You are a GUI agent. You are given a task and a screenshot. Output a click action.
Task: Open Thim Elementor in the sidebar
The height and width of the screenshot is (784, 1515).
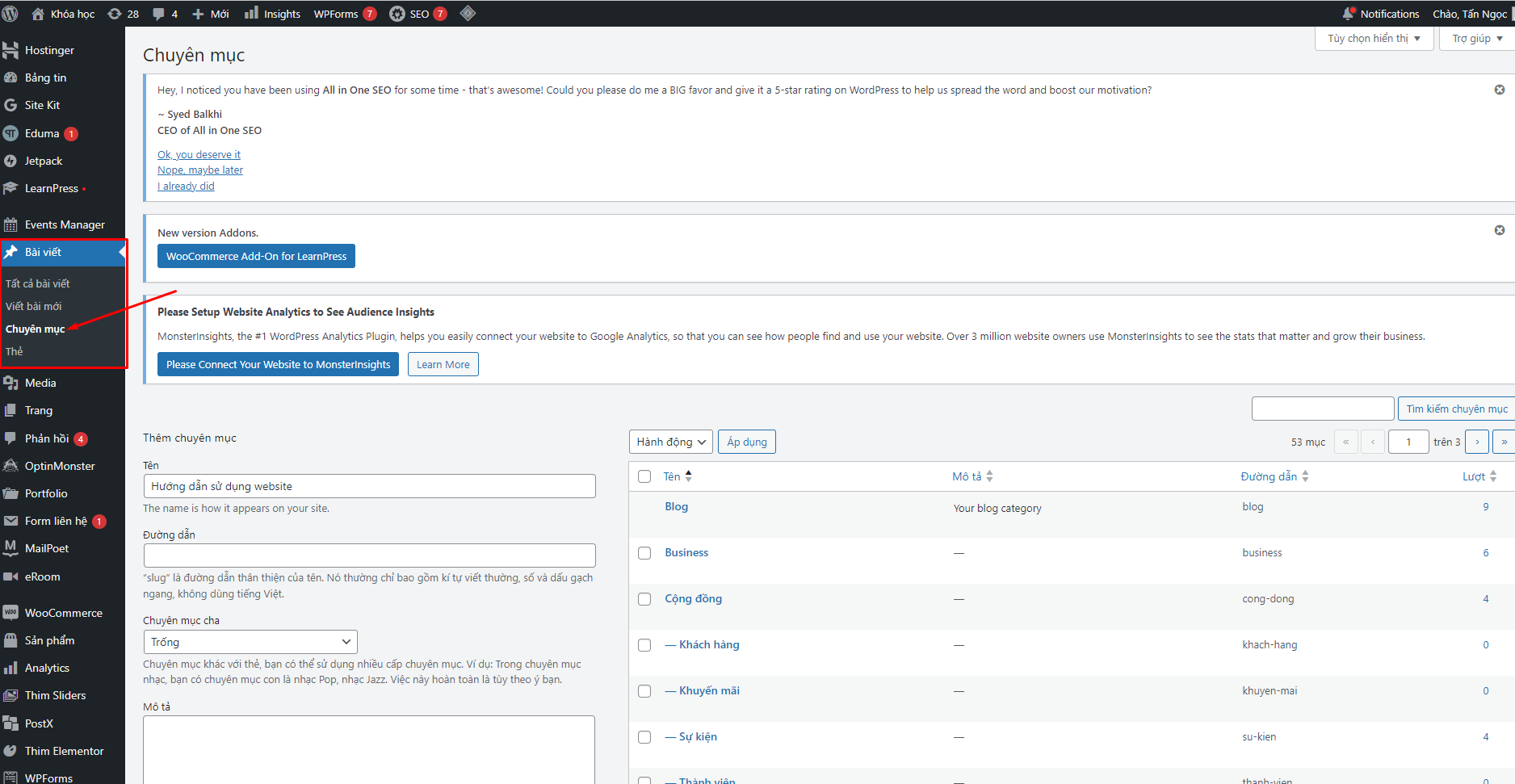pyautogui.click(x=62, y=751)
